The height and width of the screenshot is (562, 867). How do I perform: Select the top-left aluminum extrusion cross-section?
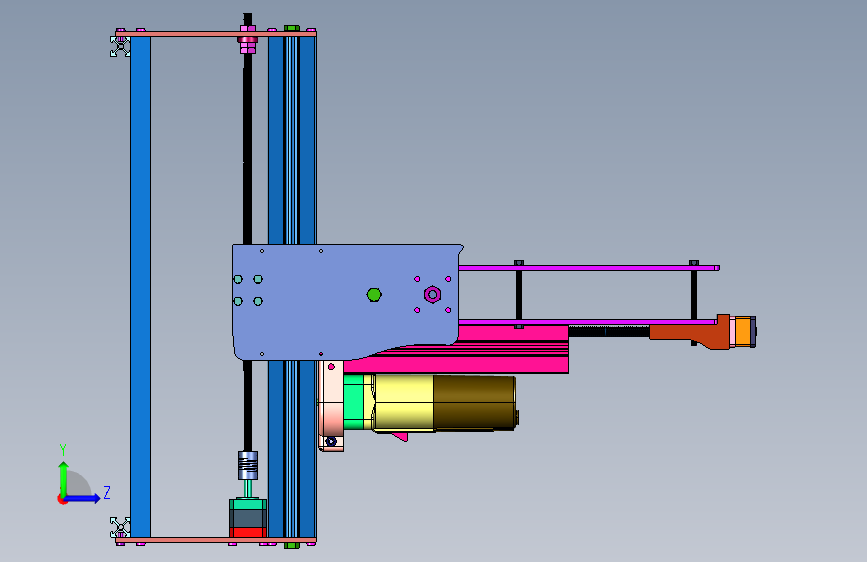click(x=120, y=46)
